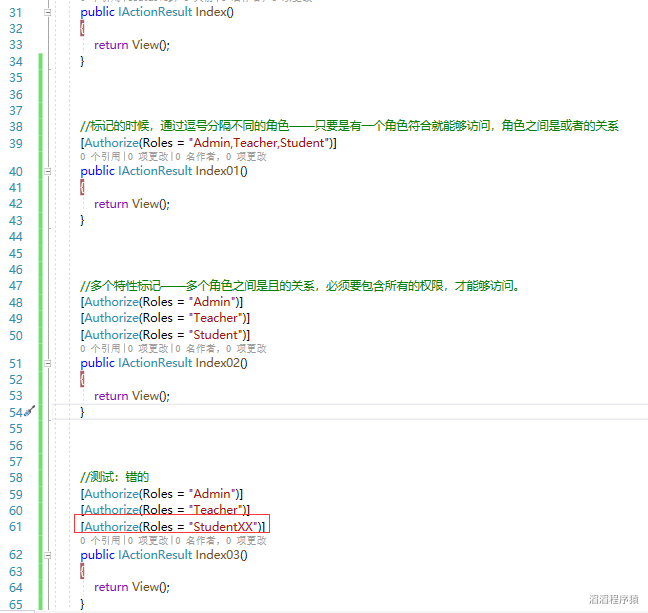Image resolution: width=648 pixels, height=613 pixels.
Task: Click the comment on line 47
Action: coord(300,286)
